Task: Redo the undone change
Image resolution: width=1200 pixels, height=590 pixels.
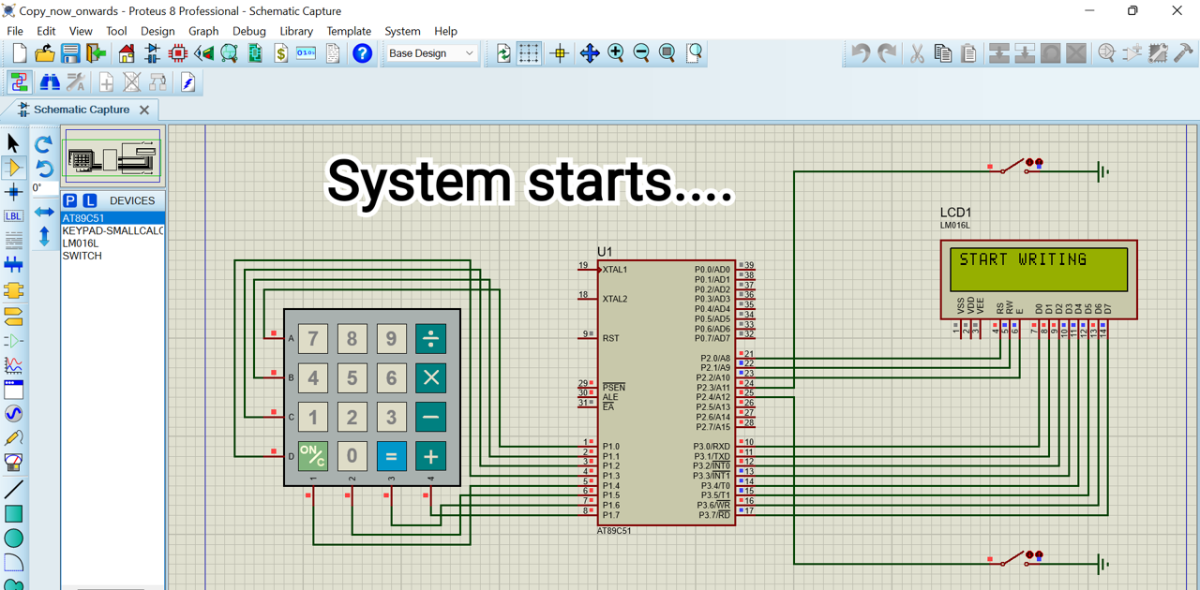Action: point(886,53)
